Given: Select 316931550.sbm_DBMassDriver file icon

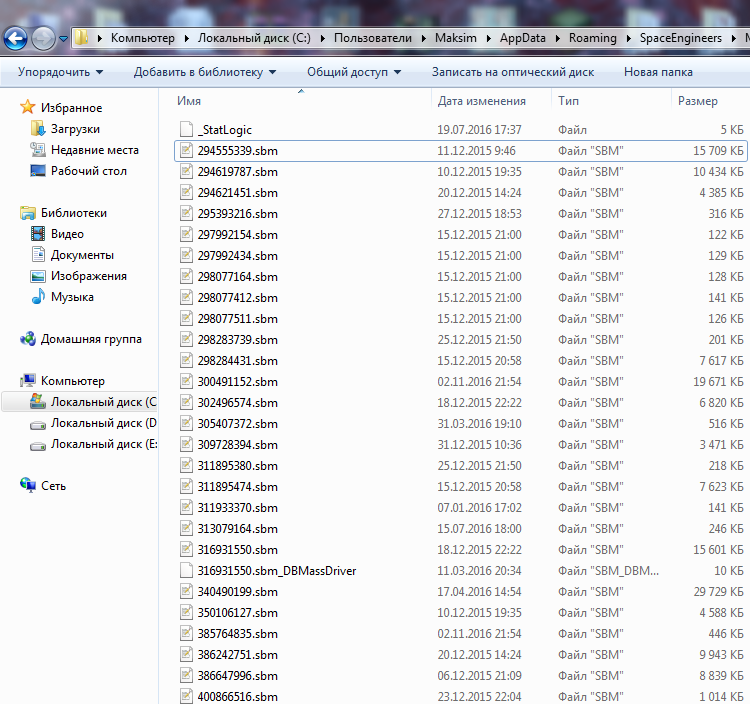Looking at the screenshot, I should coord(187,571).
